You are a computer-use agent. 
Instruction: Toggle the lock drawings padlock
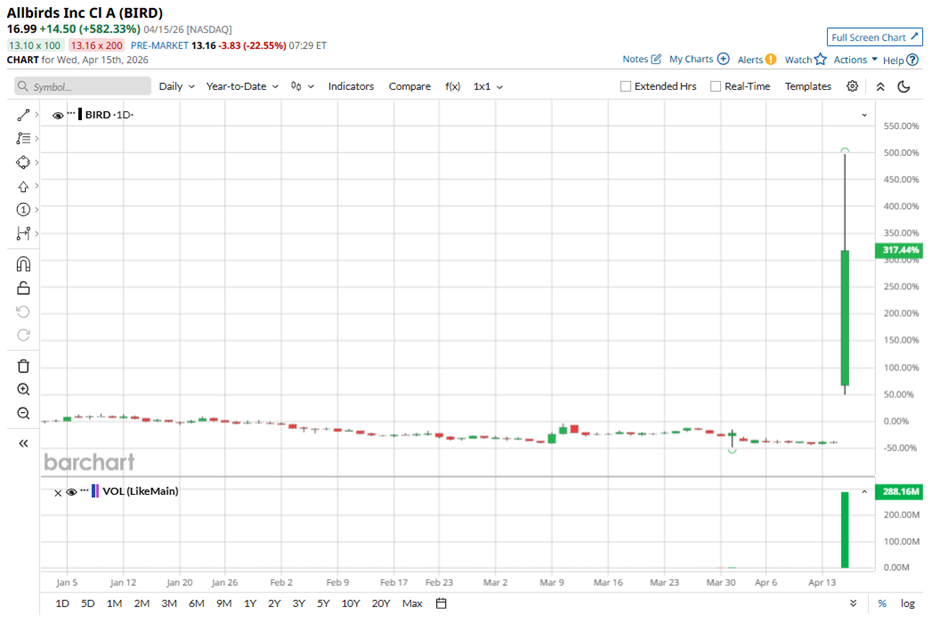coord(23,288)
